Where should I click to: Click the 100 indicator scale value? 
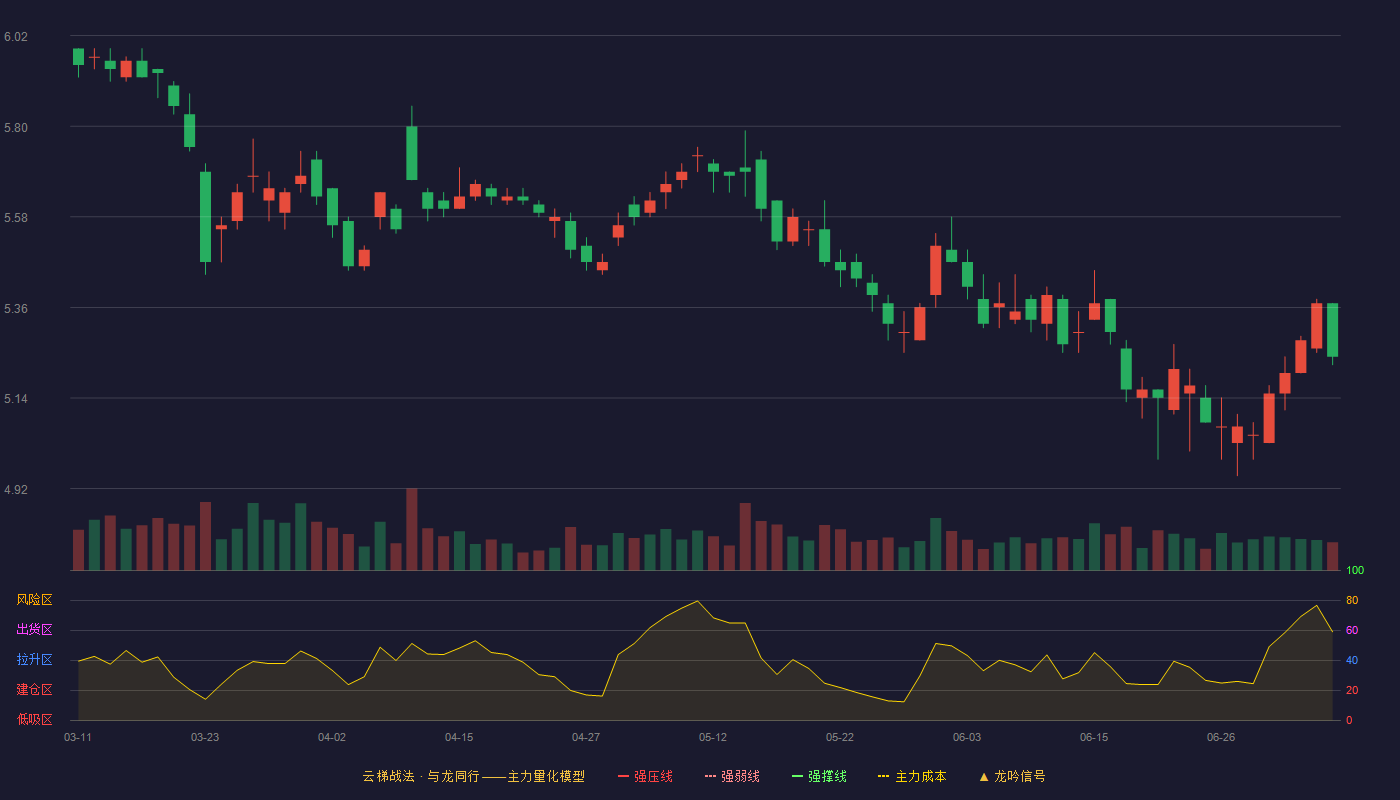(1355, 571)
